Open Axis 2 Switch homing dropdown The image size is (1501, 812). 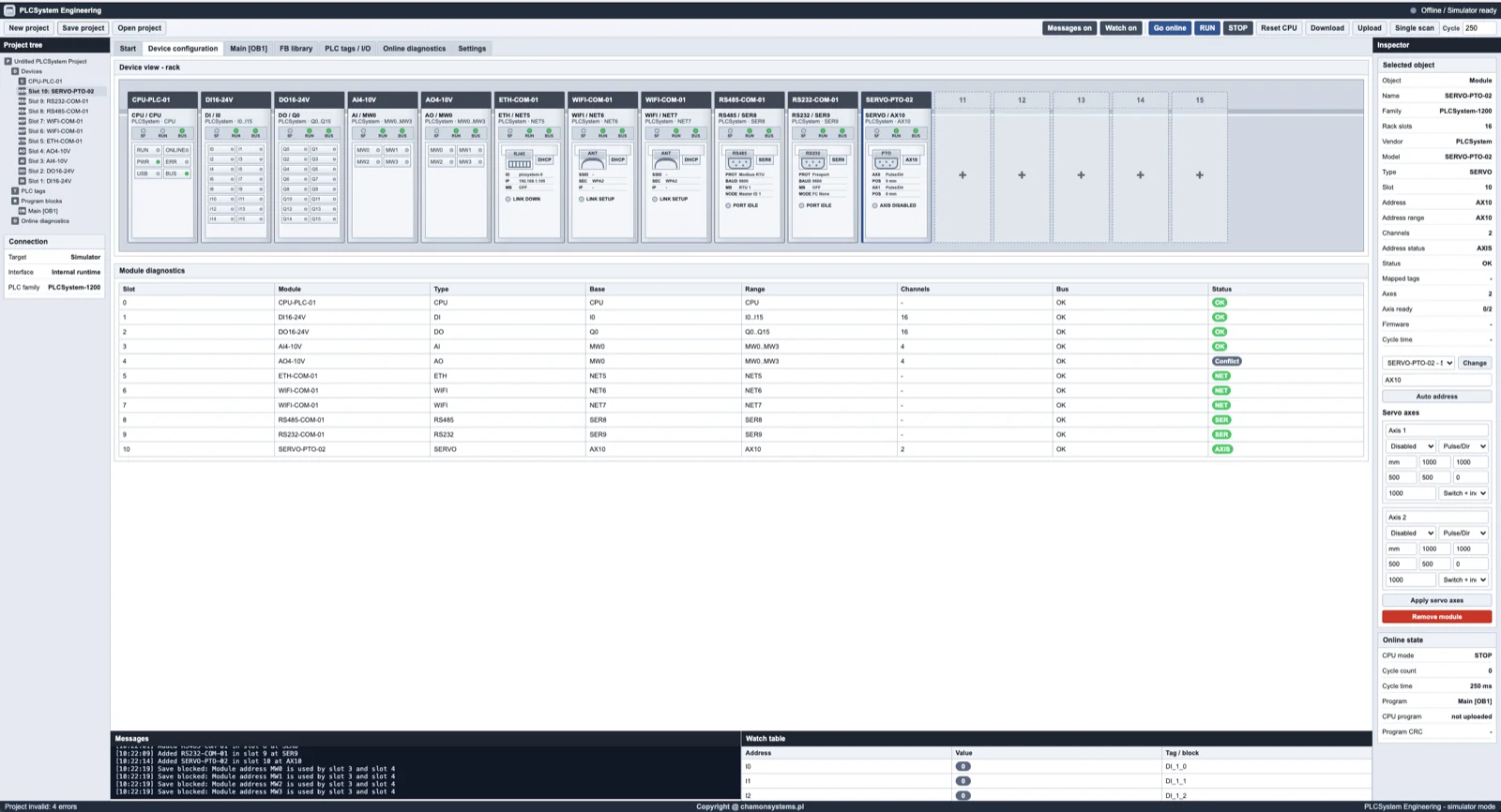tap(1463, 580)
